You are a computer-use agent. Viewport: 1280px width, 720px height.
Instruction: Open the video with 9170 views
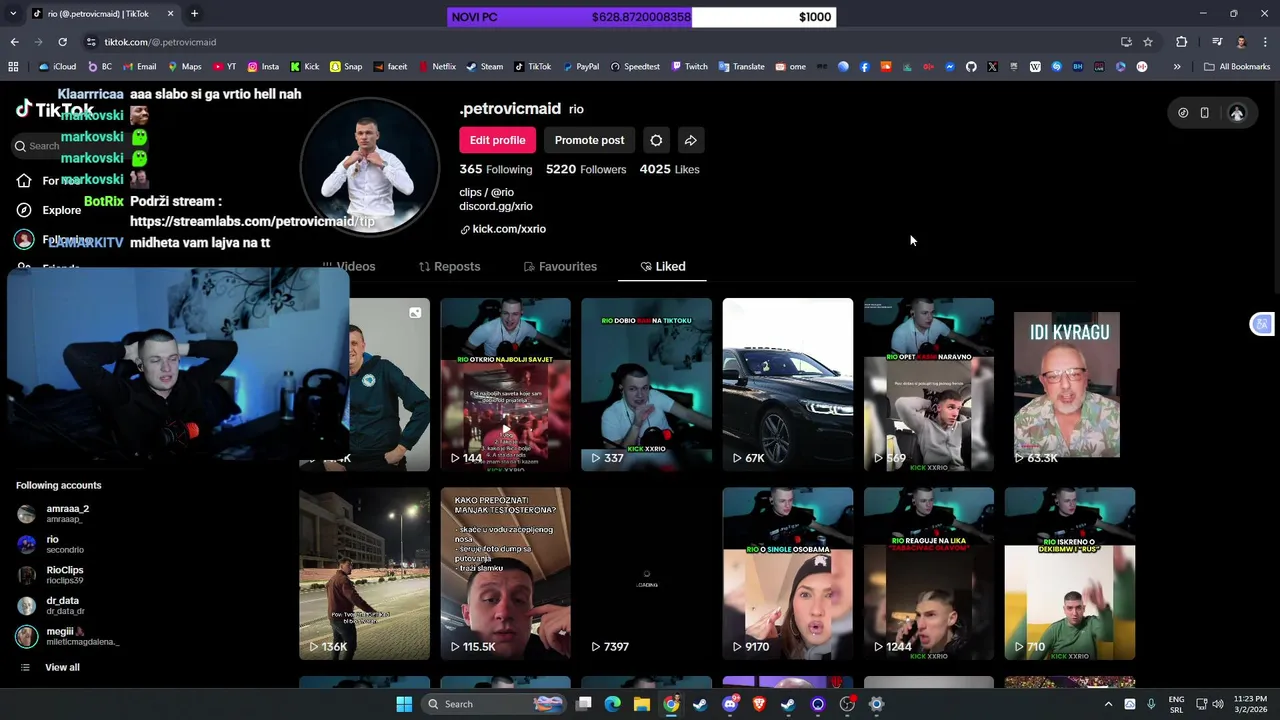[x=788, y=574]
